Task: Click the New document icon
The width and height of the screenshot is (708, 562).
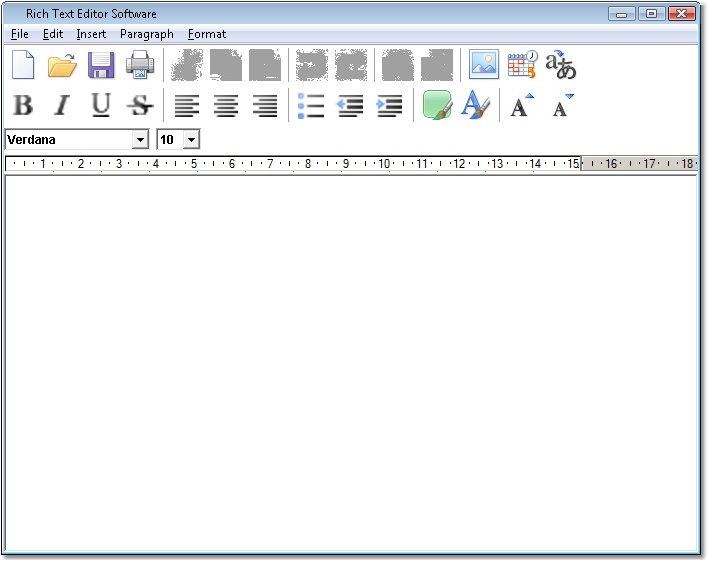Action: coord(23,65)
